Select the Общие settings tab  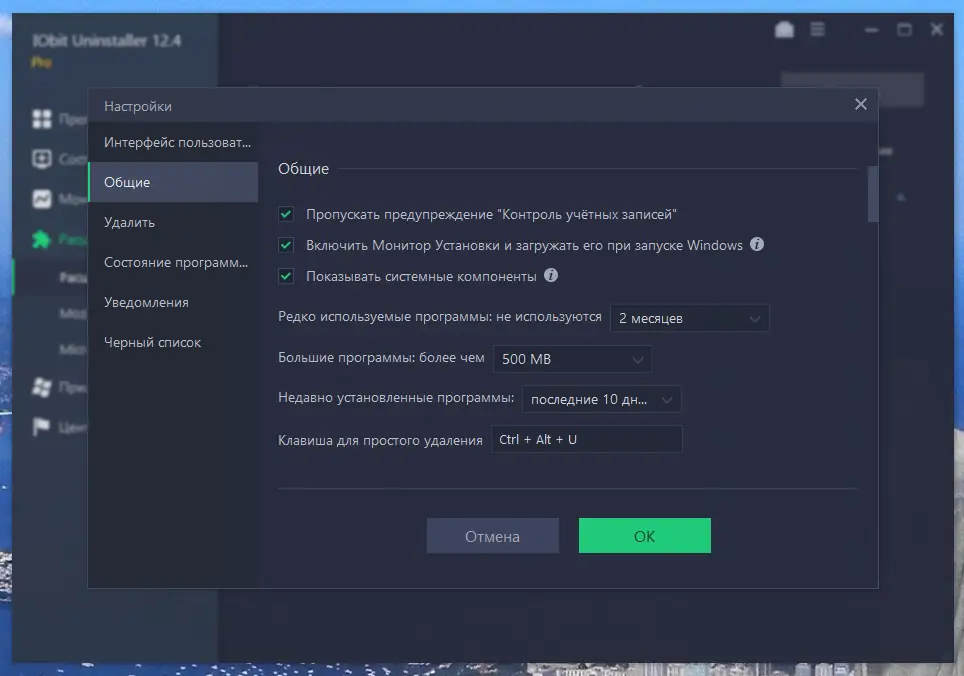click(x=173, y=183)
